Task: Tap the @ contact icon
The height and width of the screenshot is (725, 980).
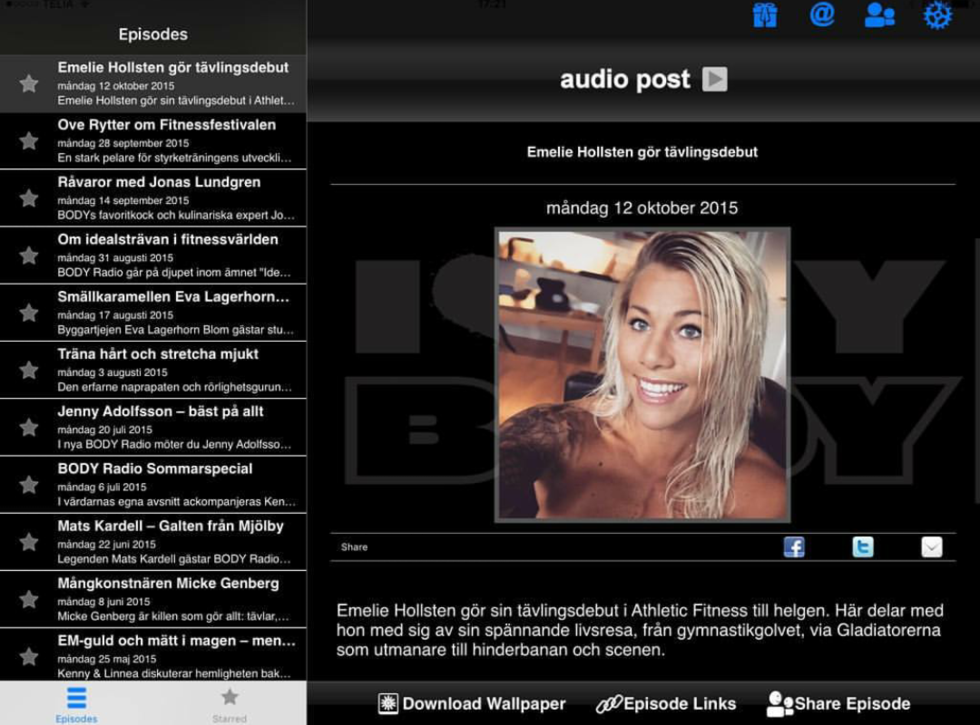Action: pos(822,16)
